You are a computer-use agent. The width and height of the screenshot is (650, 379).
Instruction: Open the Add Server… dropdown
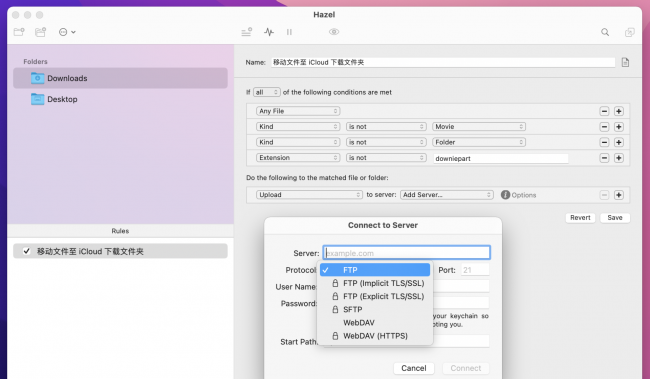click(446, 194)
